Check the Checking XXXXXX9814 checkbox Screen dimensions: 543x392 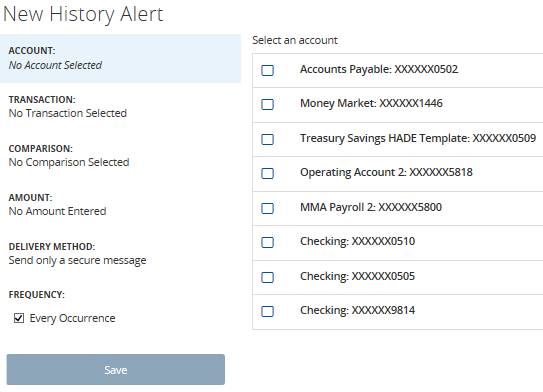[x=267, y=311]
